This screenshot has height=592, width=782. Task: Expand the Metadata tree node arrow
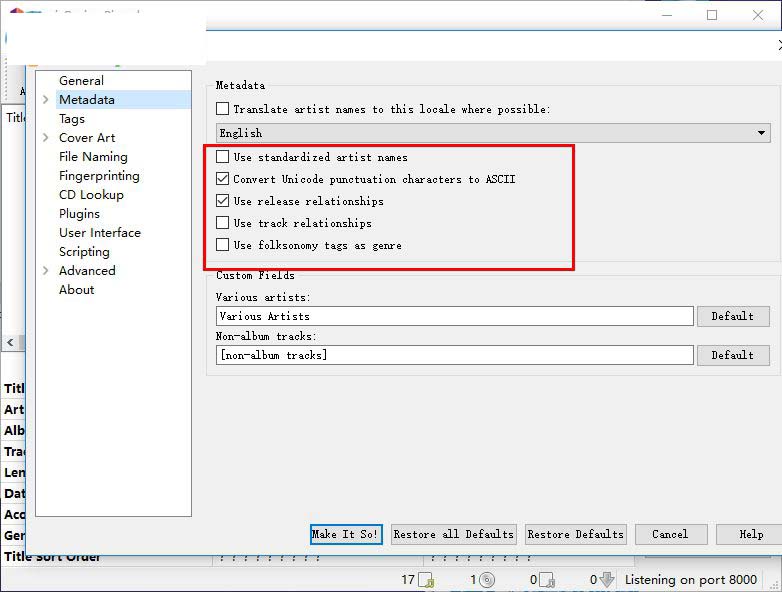pos(45,100)
